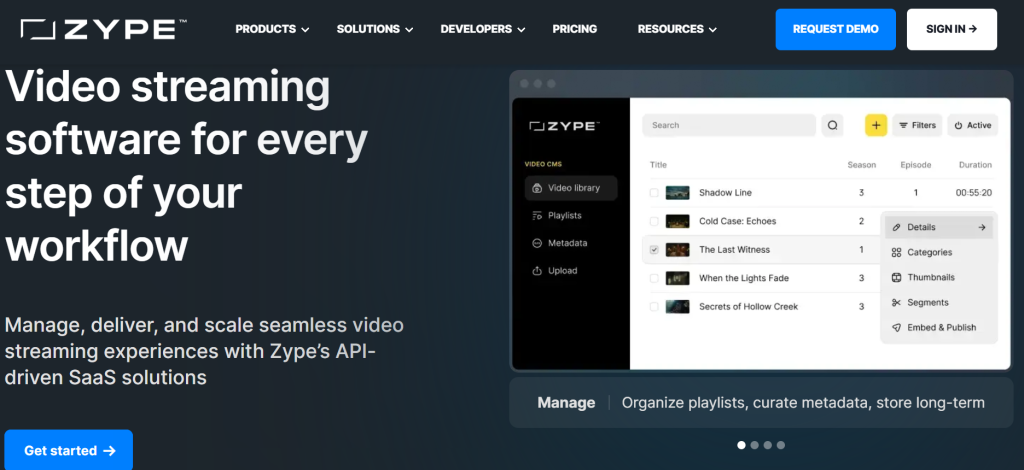This screenshot has height=470, width=1024.
Task: Click the Sign In button
Action: point(952,29)
